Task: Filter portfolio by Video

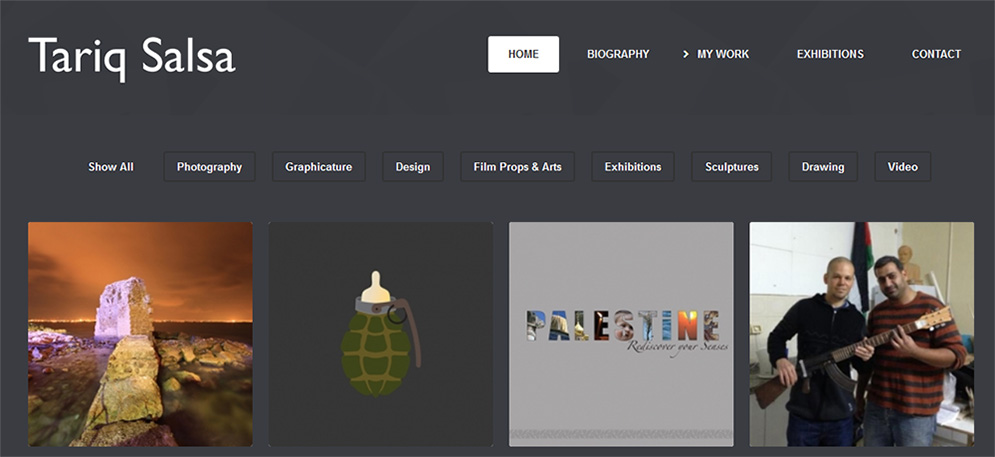Action: (x=902, y=167)
